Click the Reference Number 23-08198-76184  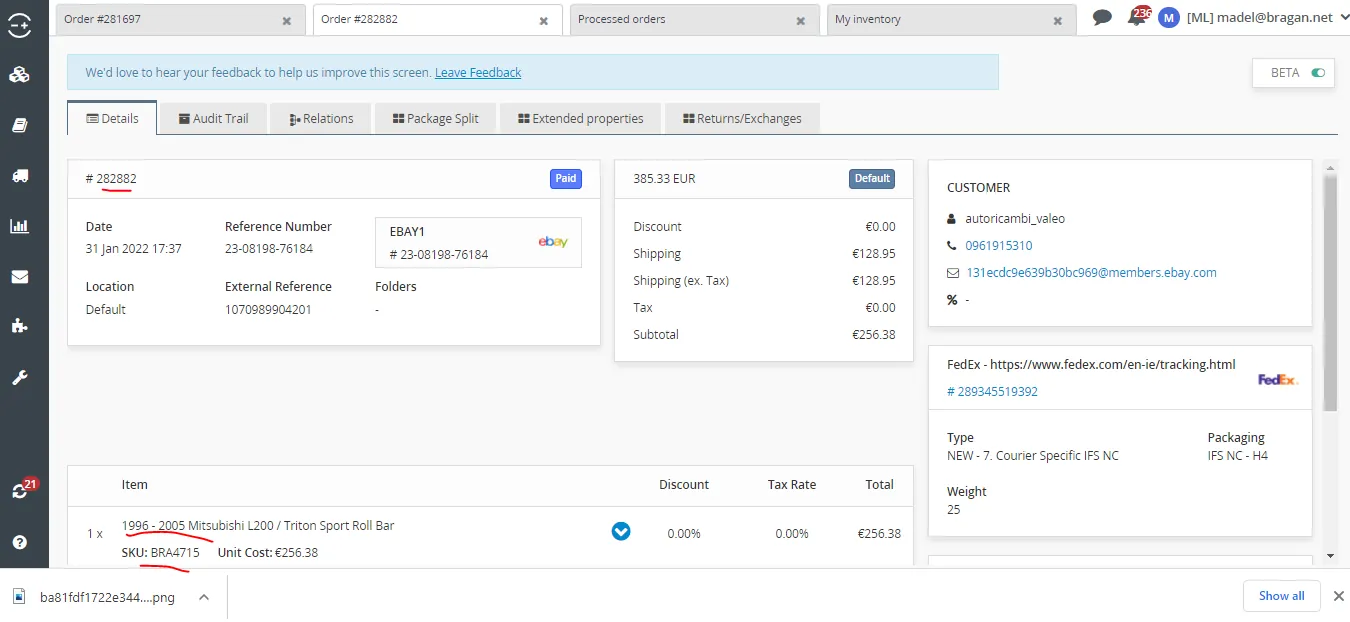269,248
